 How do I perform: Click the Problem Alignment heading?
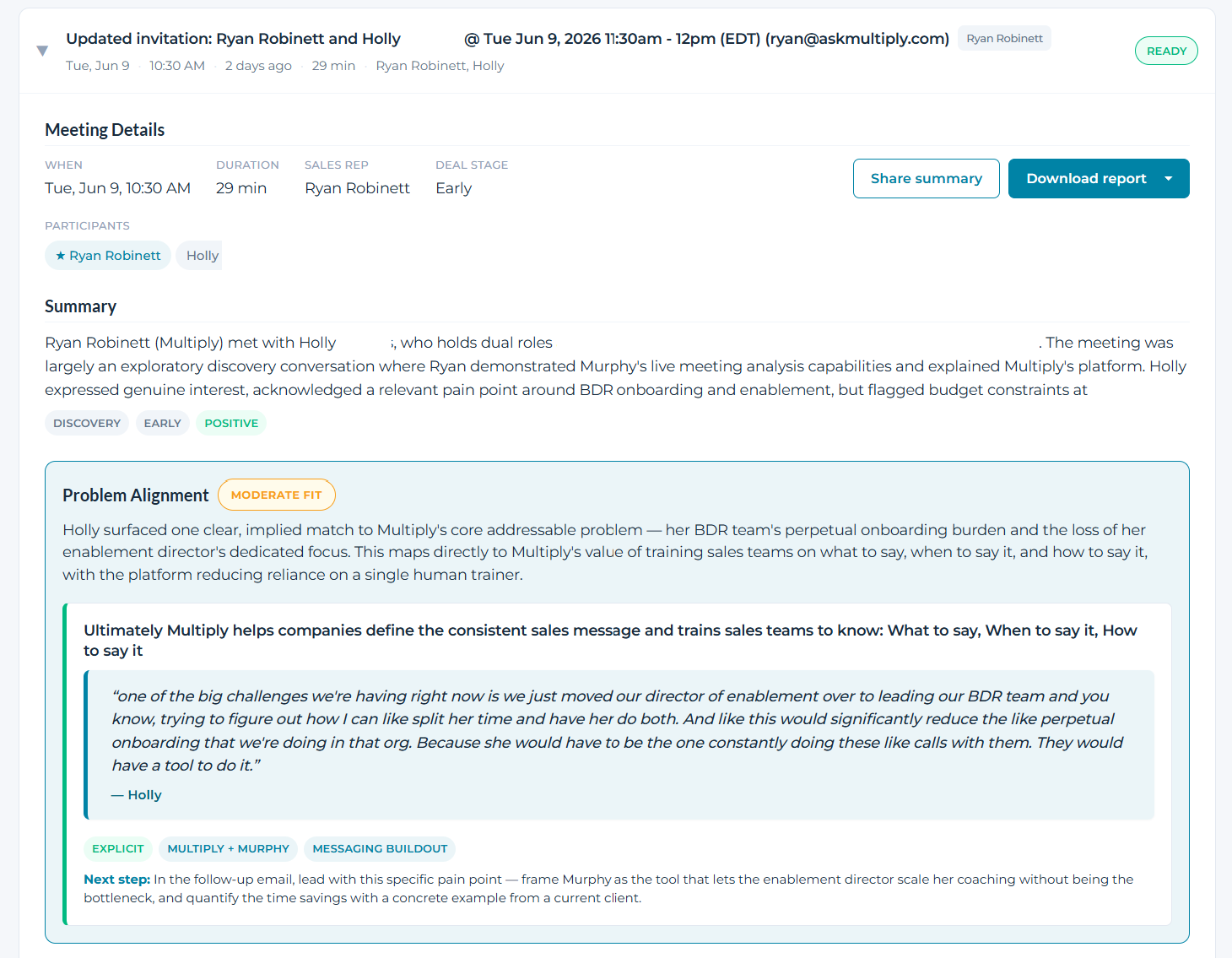coord(135,495)
